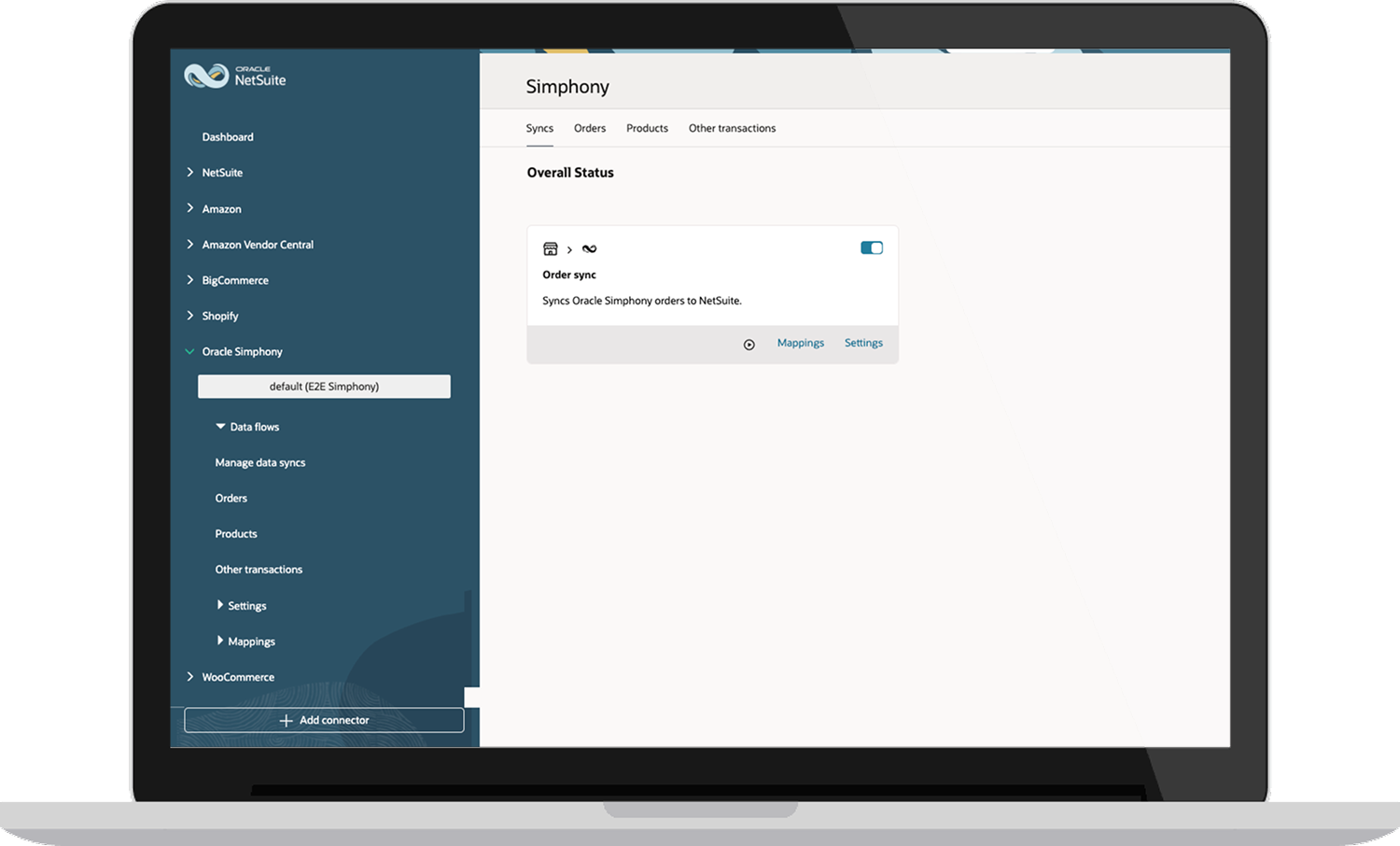Click the Mappings link on Order sync card

tap(801, 344)
